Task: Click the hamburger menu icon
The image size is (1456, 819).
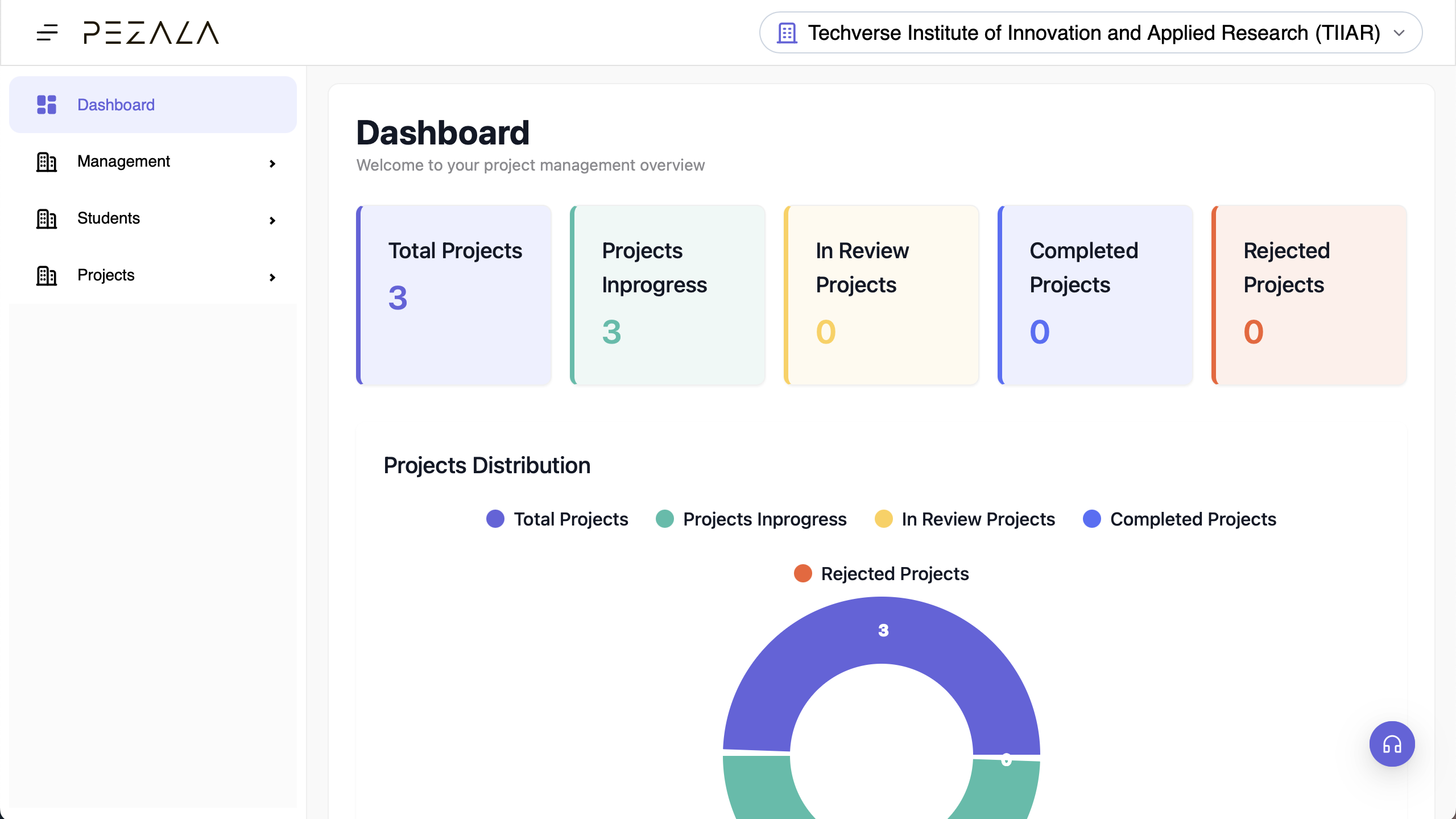Action: pyautogui.click(x=48, y=33)
